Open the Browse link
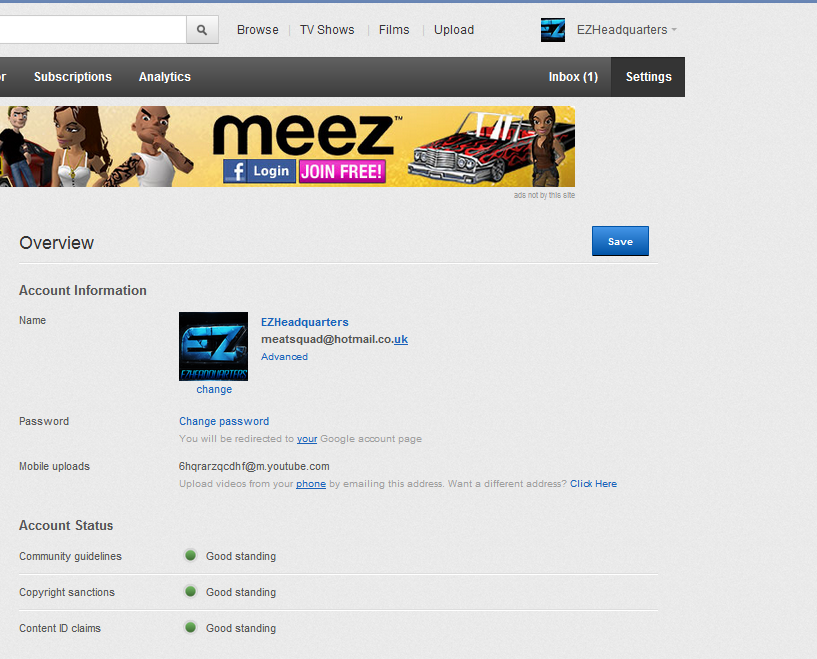 pos(257,30)
